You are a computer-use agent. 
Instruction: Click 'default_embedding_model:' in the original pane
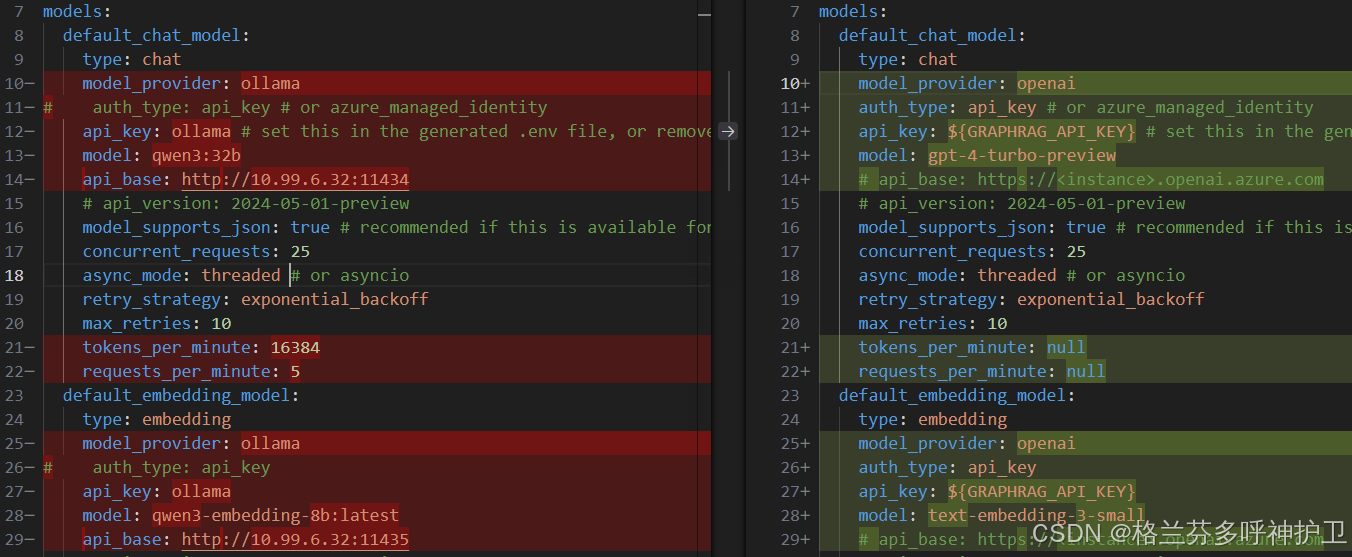(182, 395)
